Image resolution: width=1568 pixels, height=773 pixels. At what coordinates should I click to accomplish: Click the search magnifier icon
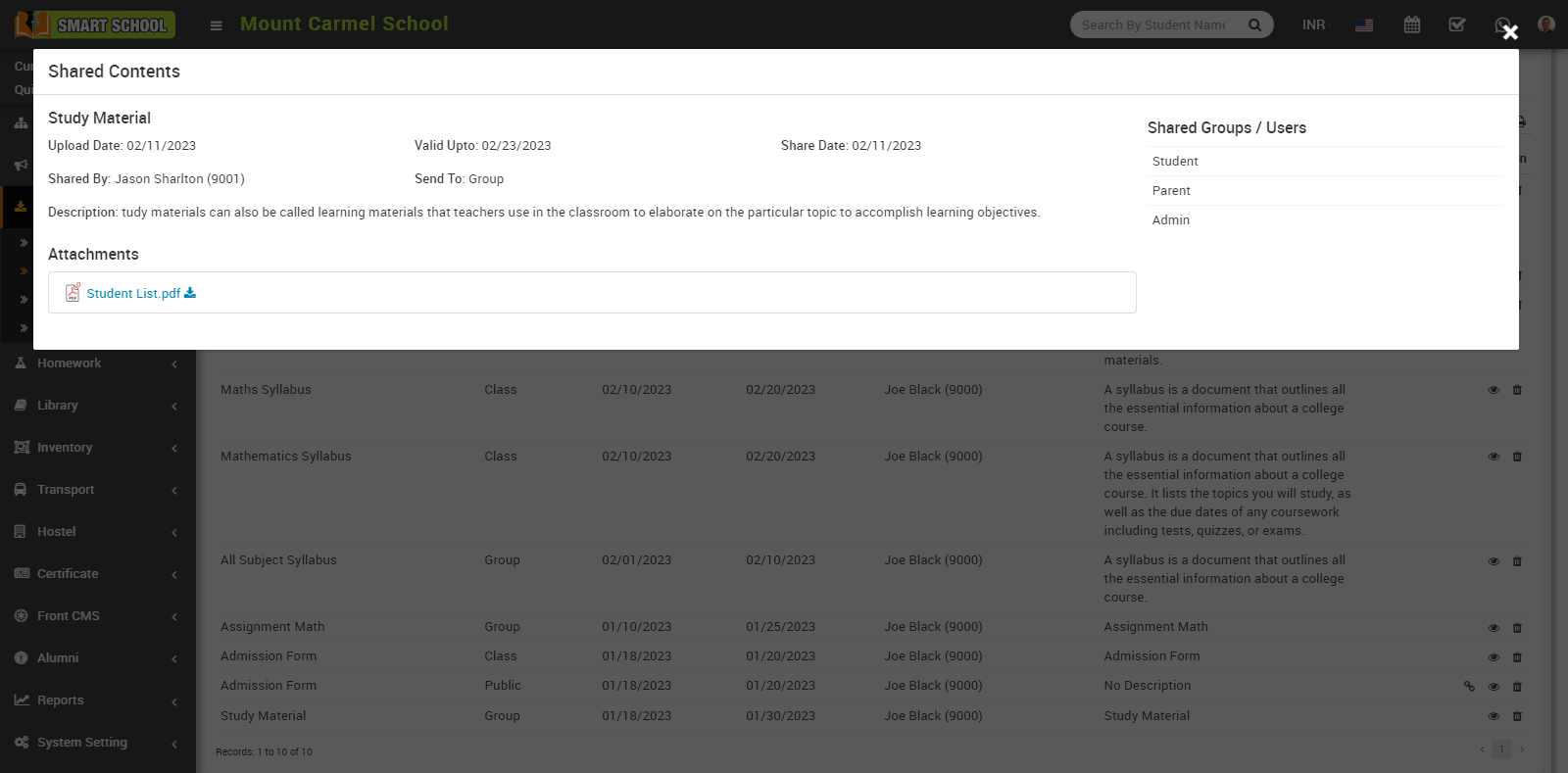[1254, 25]
